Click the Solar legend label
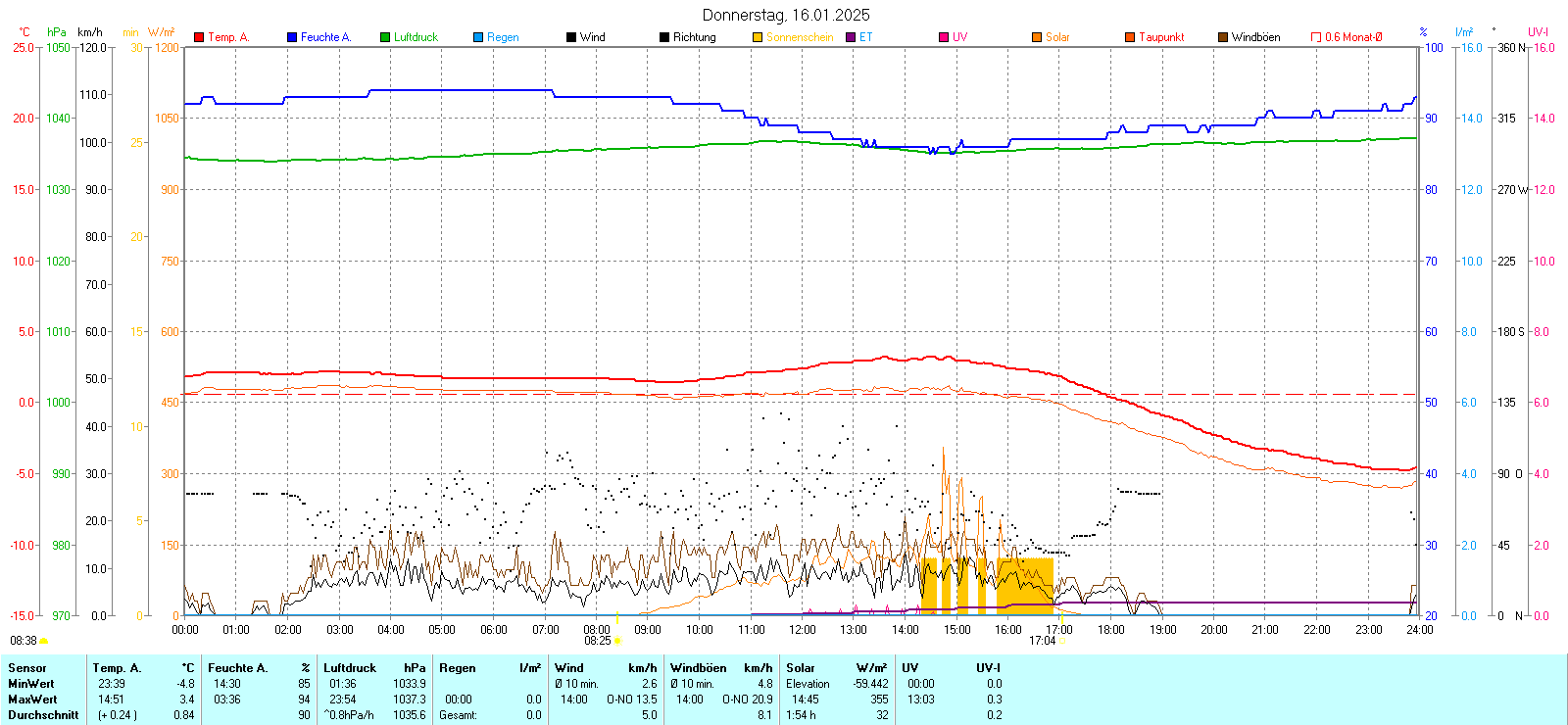Screen dimensions: 1568x725 pyautogui.click(x=1057, y=37)
